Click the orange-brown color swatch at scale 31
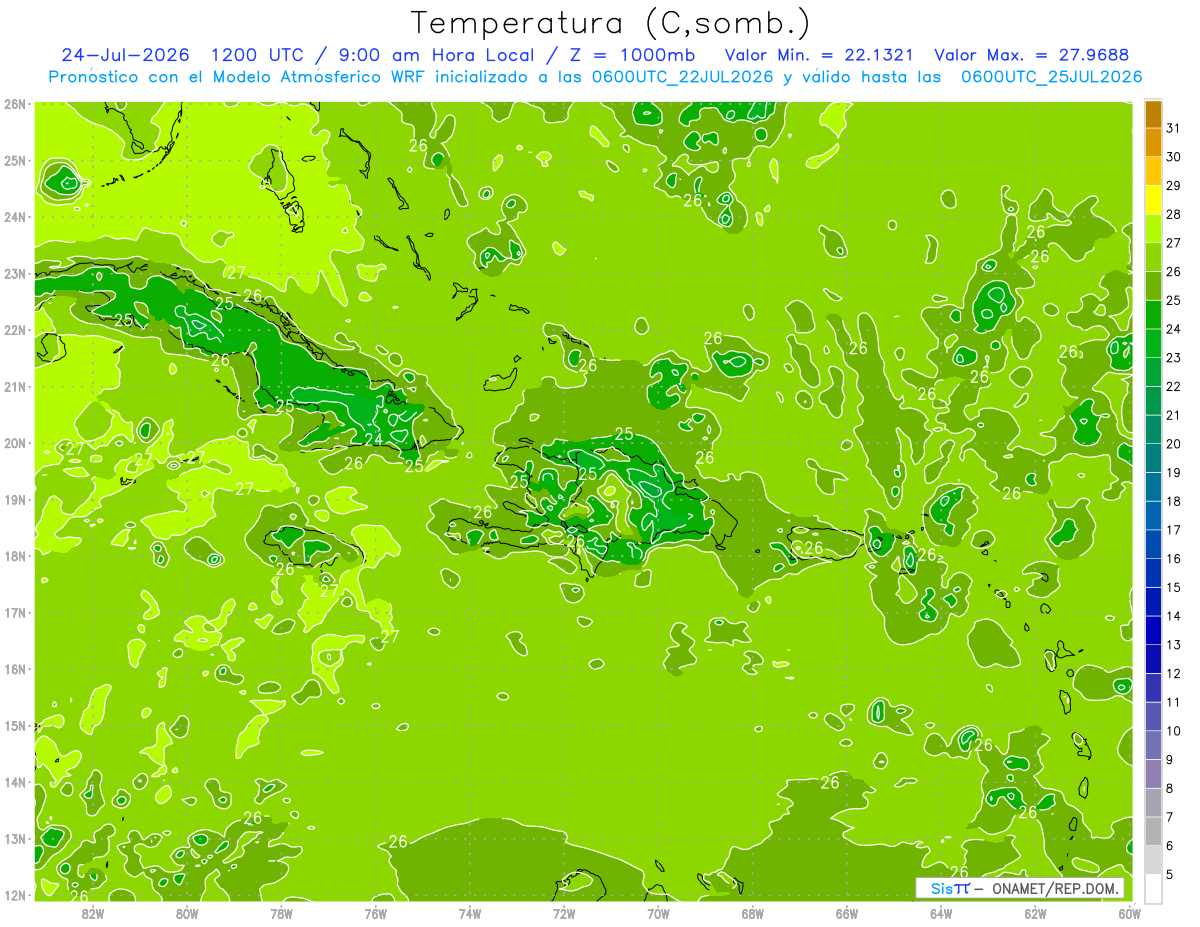Screen dimensions: 1200x927 click(x=1153, y=115)
